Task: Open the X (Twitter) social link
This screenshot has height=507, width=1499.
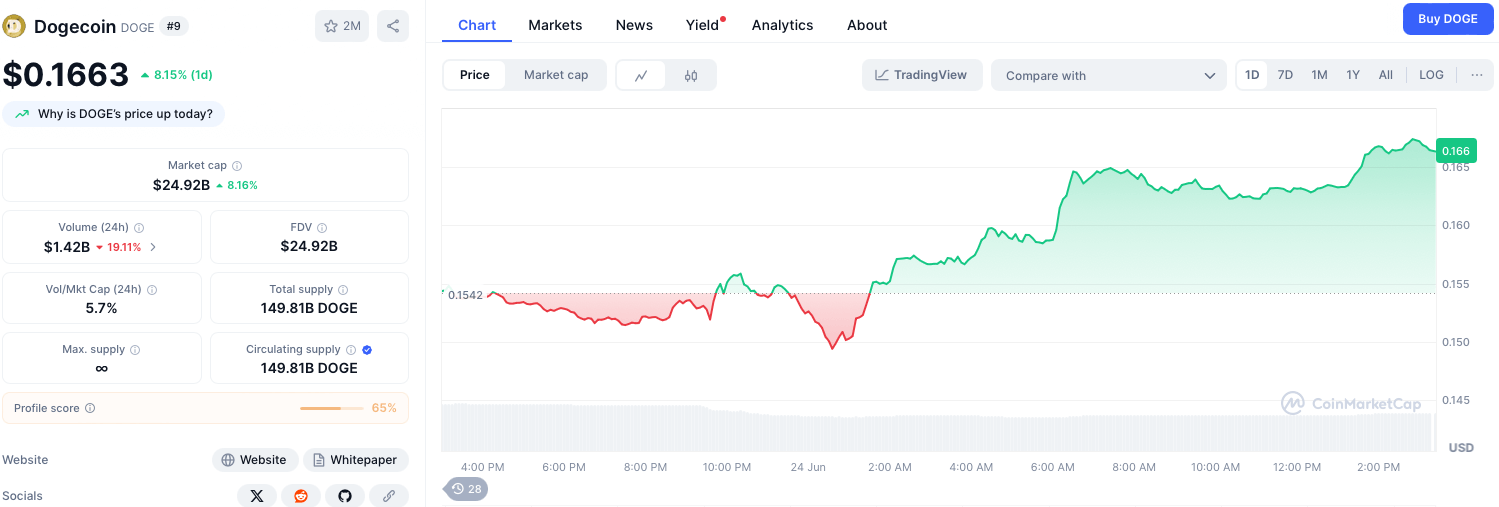Action: click(x=257, y=495)
